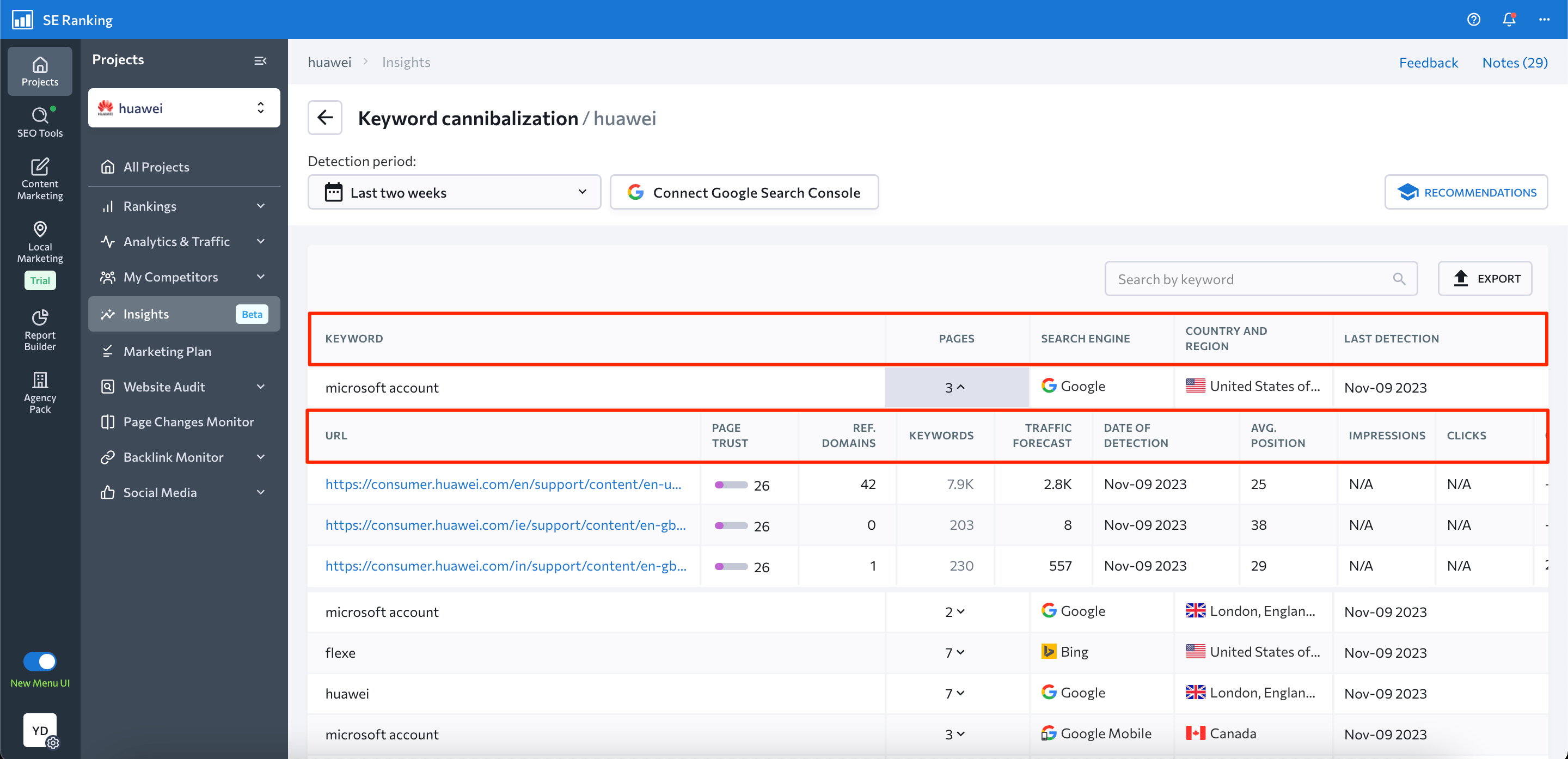Viewport: 1568px width, 759px height.
Task: Open the Insights Beta menu item
Action: pyautogui.click(x=184, y=314)
